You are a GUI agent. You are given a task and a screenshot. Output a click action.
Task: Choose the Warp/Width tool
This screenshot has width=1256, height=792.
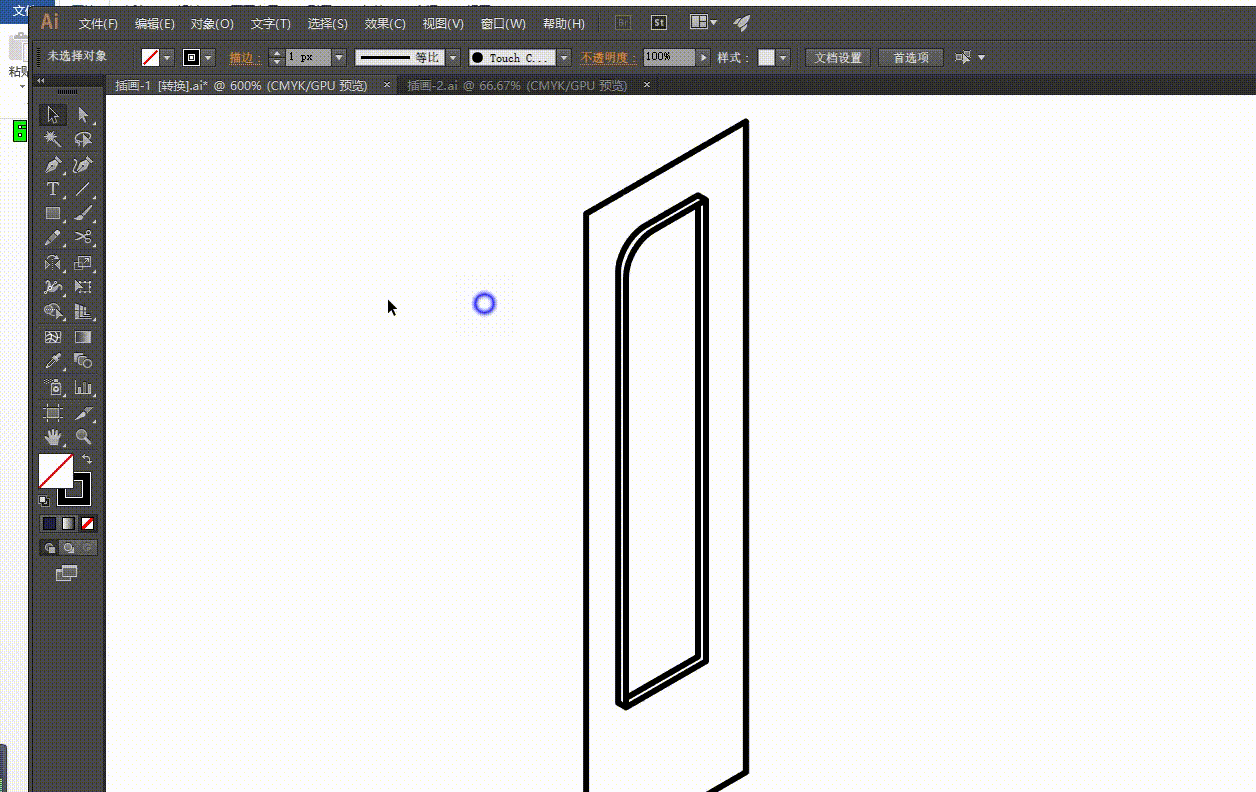coord(53,287)
